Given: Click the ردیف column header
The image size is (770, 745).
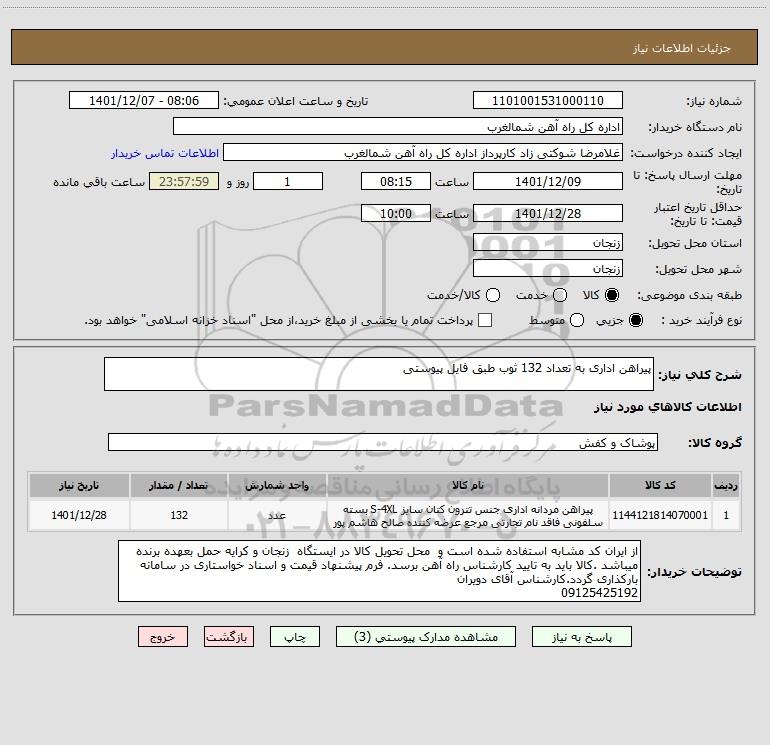Looking at the screenshot, I should (x=726, y=485).
